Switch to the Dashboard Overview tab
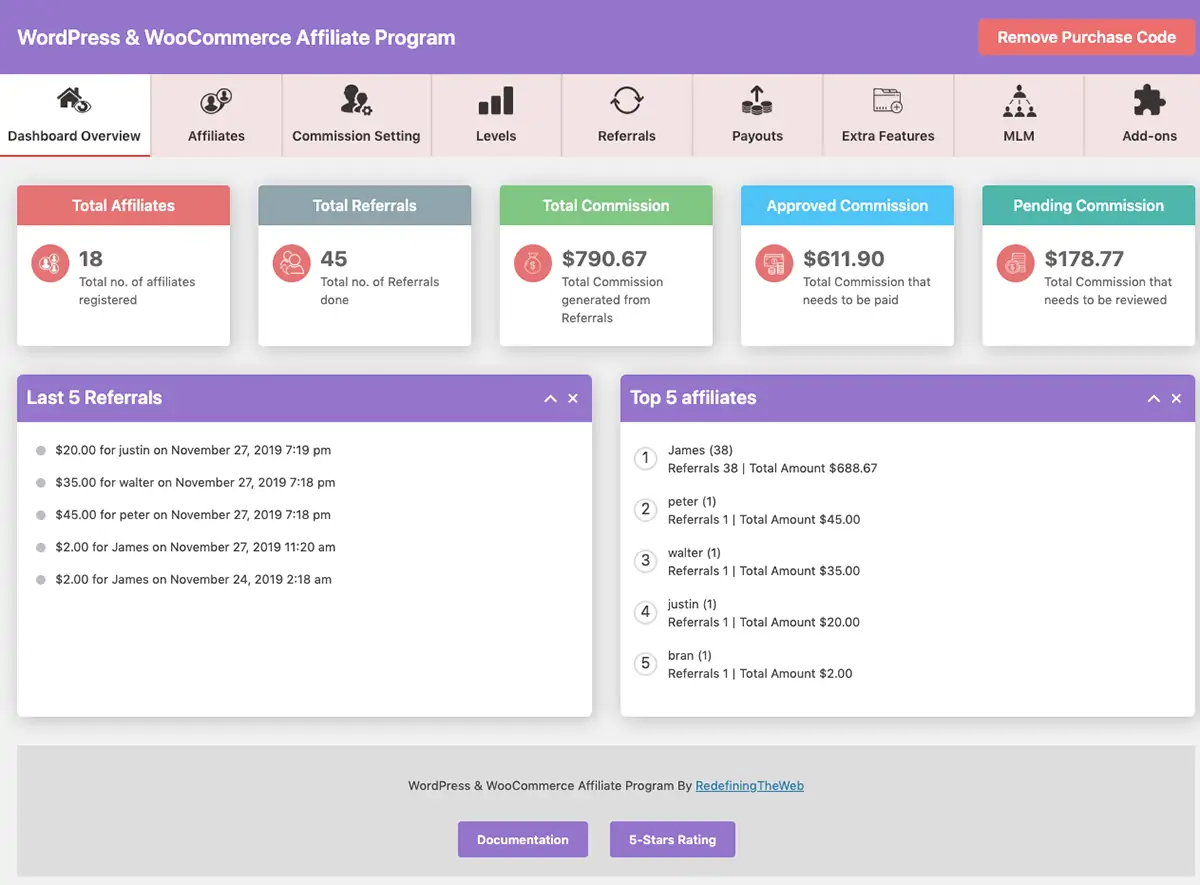Screen dimensions: 1200x885 [75, 115]
